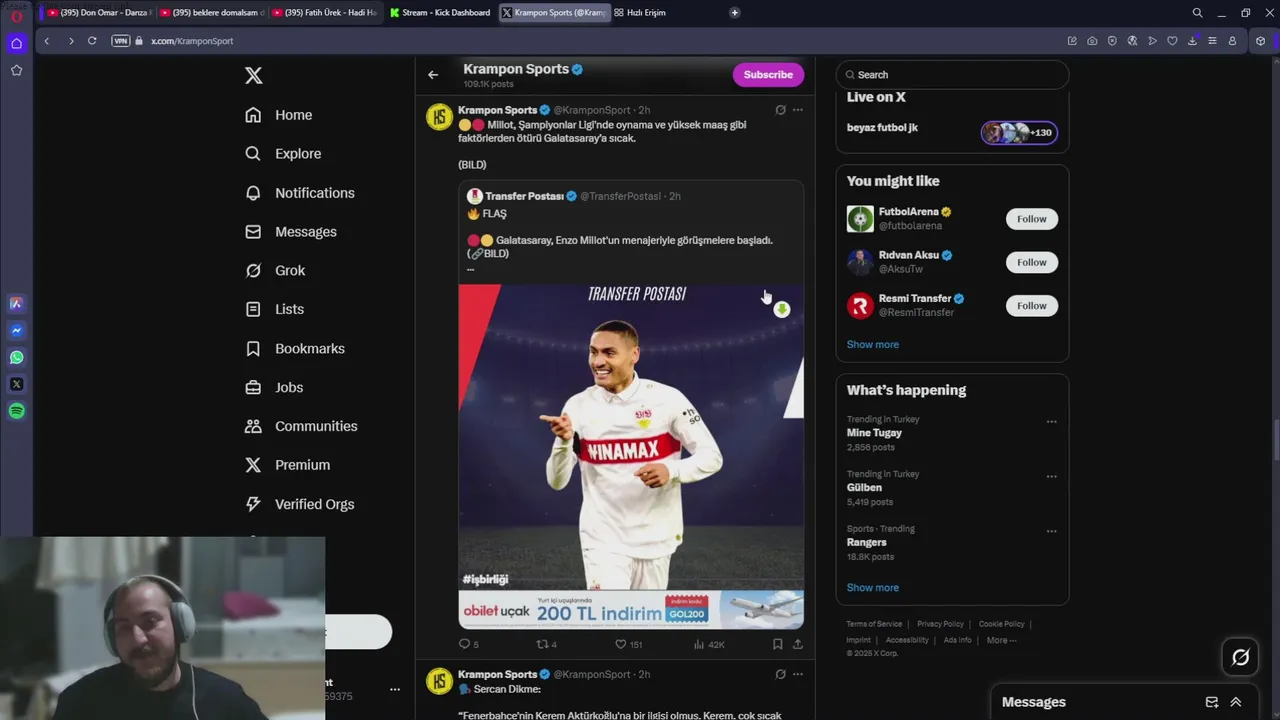Screen dimensions: 1280x720
Task: Click the back arrow beside Krampon Sports
Action: 433,75
